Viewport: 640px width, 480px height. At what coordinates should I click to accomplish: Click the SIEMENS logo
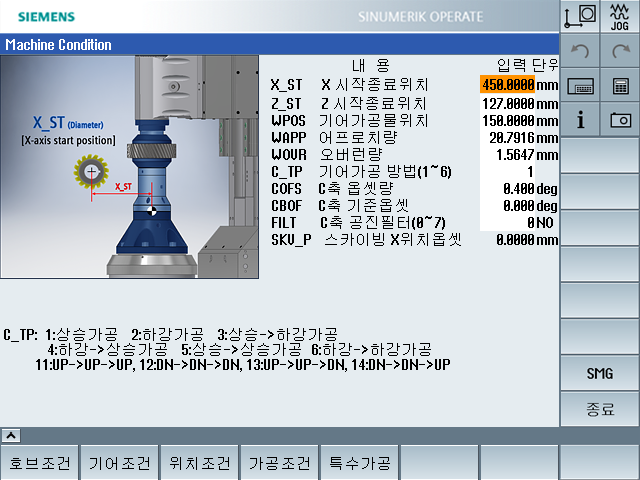46,17
